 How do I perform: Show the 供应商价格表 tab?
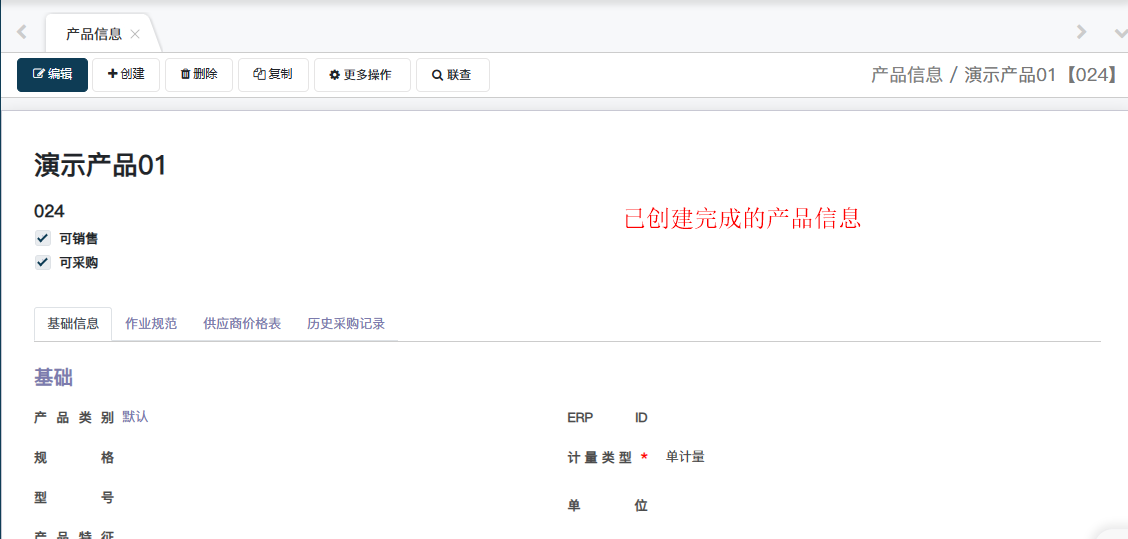click(x=242, y=324)
